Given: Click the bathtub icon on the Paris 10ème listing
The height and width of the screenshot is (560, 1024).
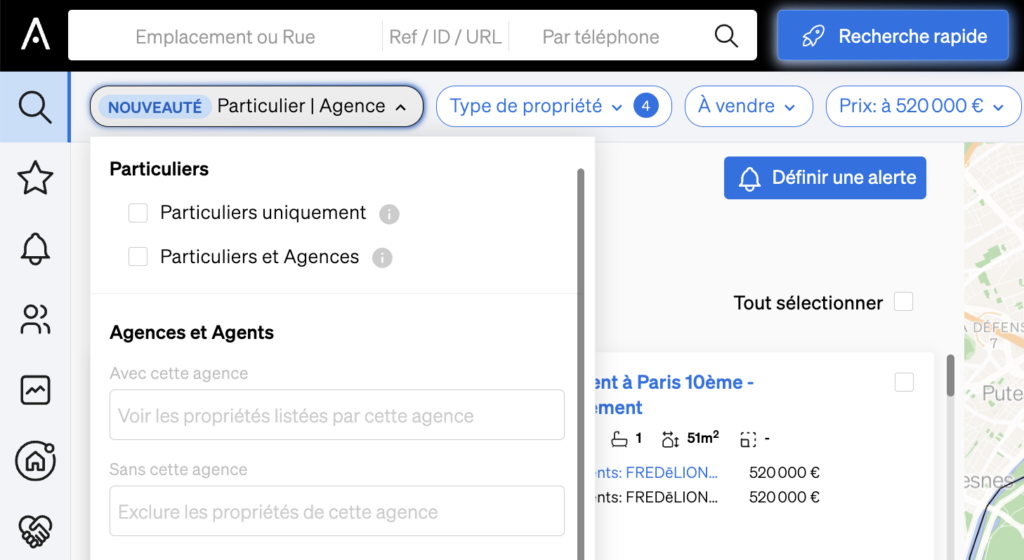Looking at the screenshot, I should tap(618, 439).
